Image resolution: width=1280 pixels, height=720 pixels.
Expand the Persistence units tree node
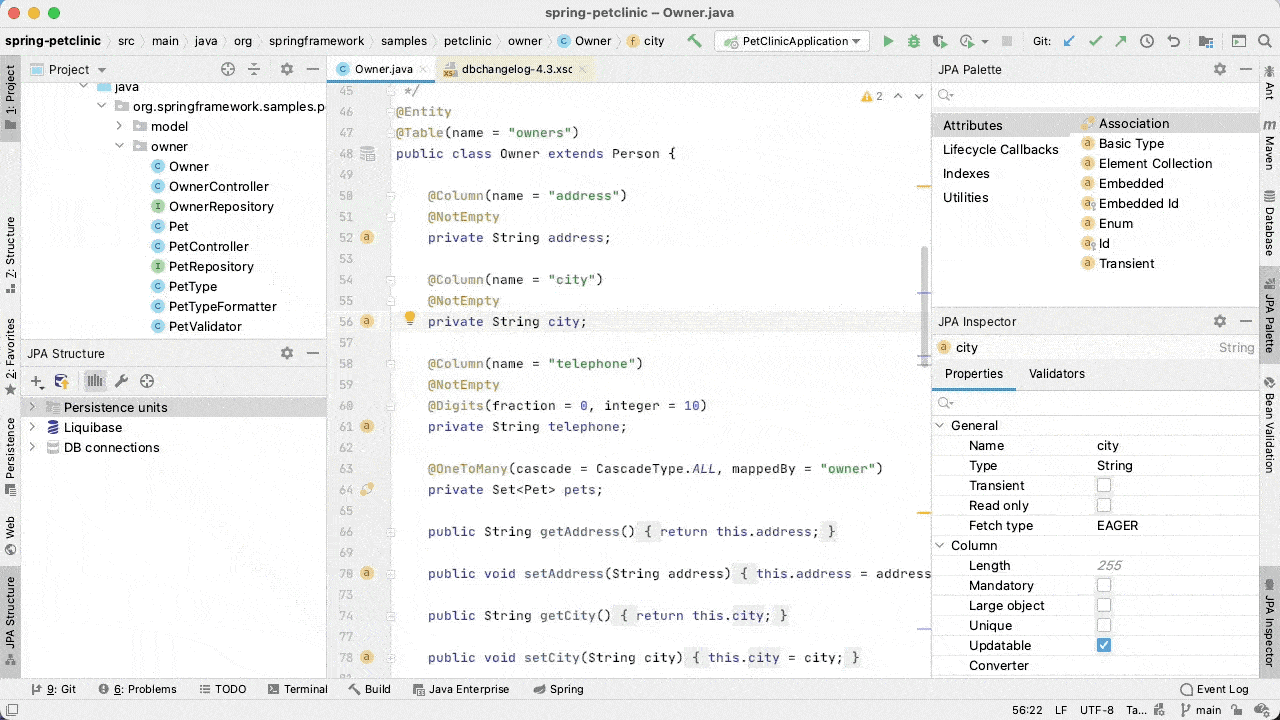[x=33, y=407]
